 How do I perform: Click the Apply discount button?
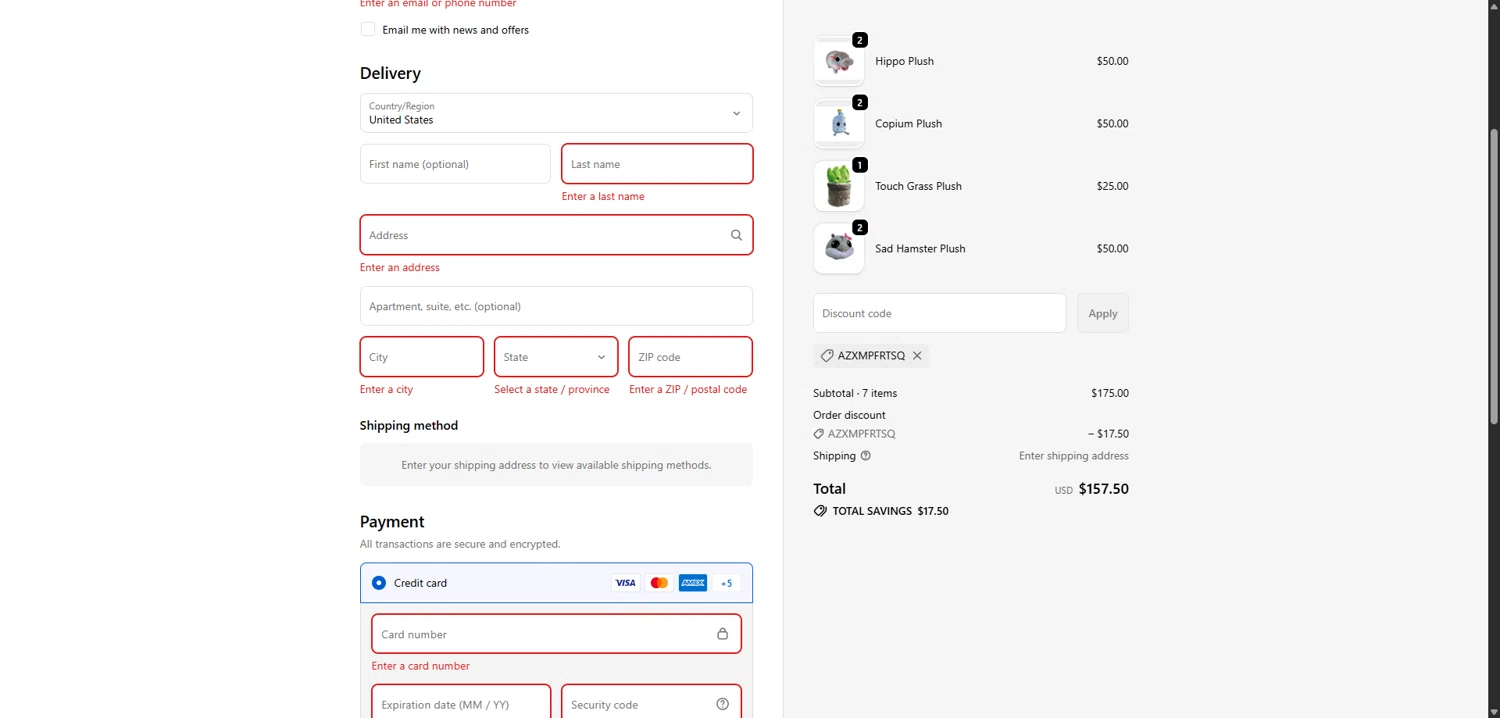click(1103, 313)
